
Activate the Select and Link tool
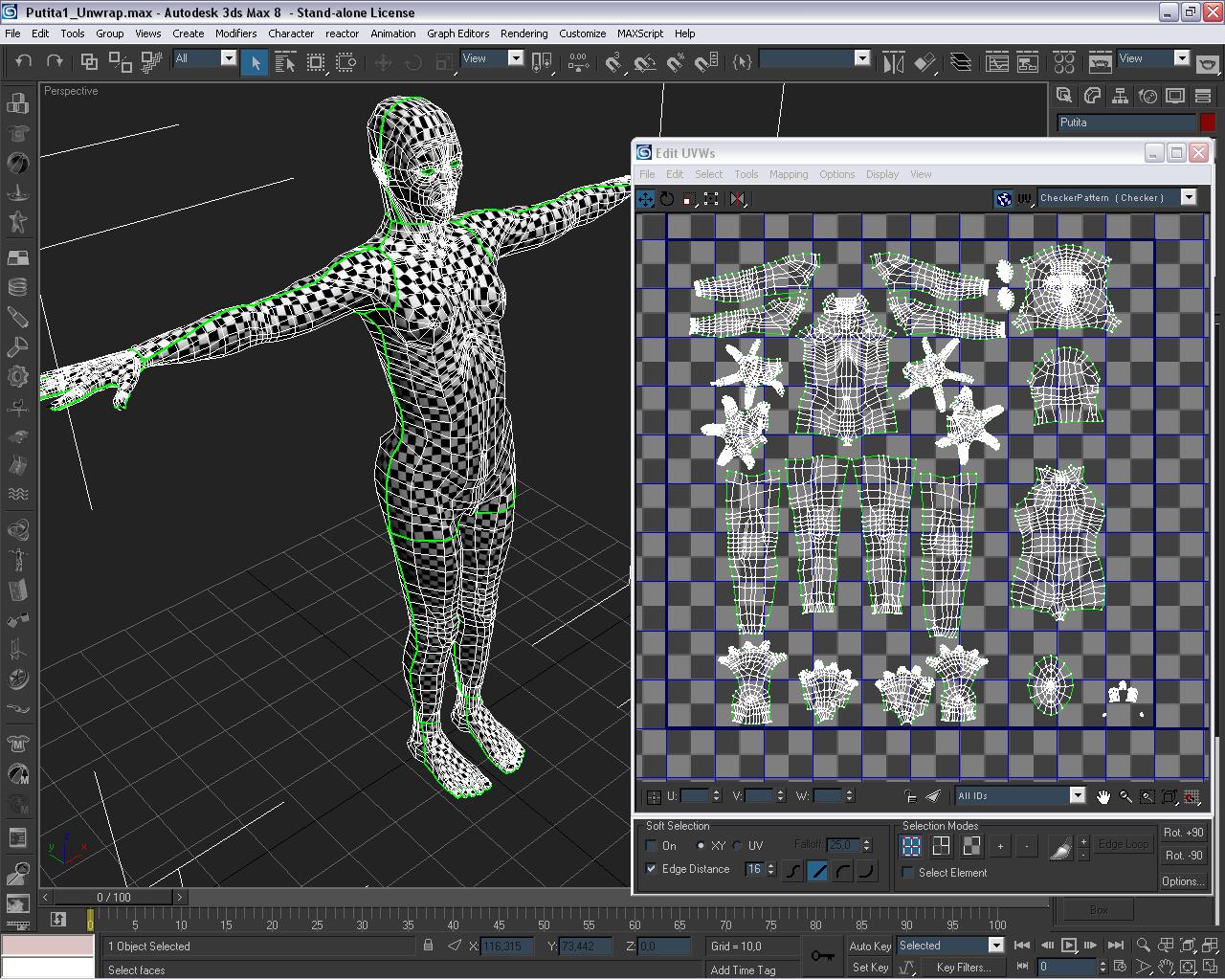pyautogui.click(x=89, y=61)
